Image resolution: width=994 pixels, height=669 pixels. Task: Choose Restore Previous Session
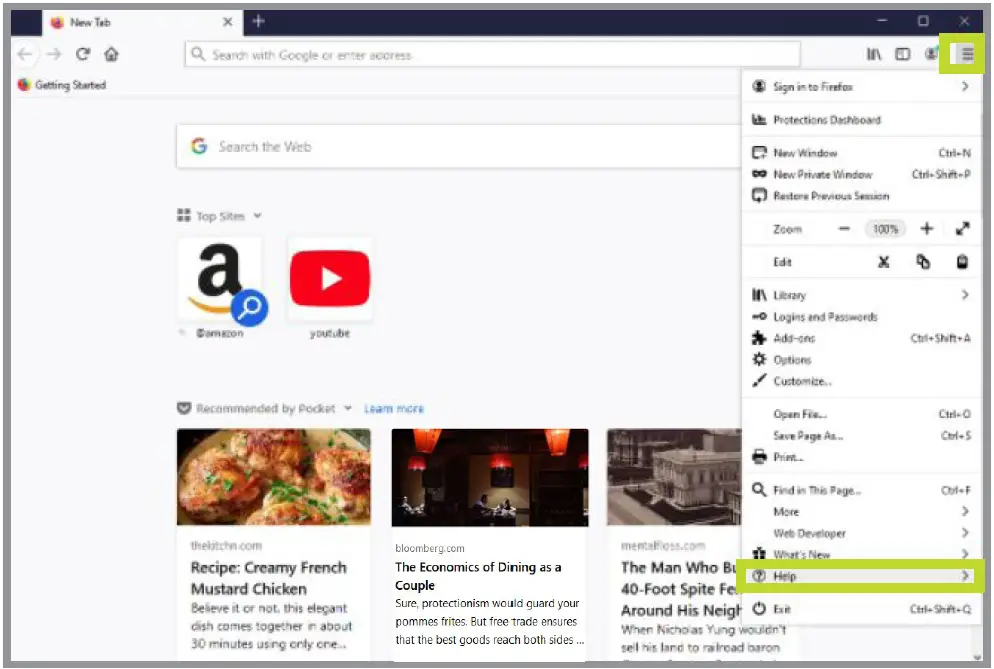(861, 196)
